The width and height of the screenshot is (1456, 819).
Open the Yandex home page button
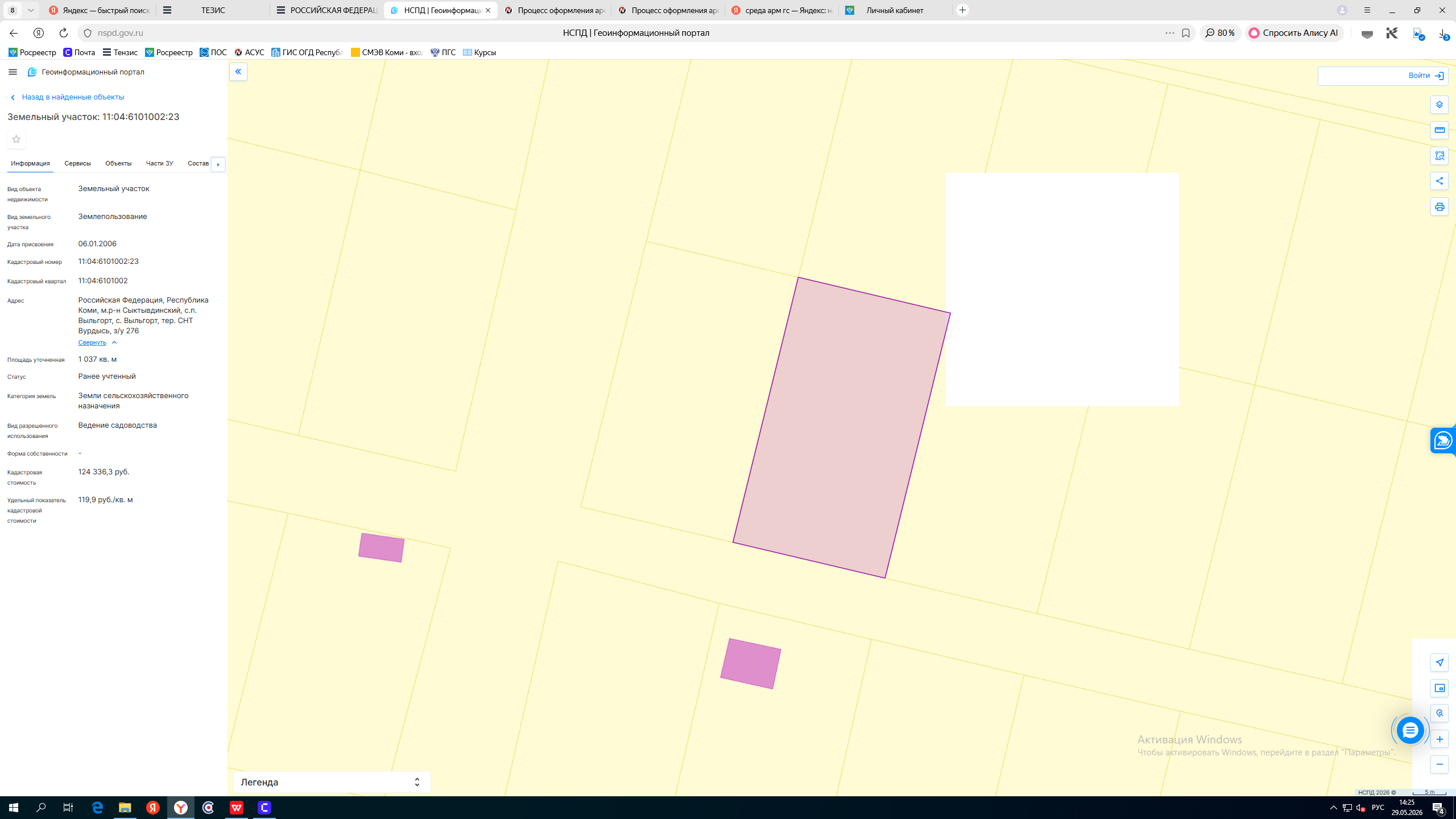[39, 33]
